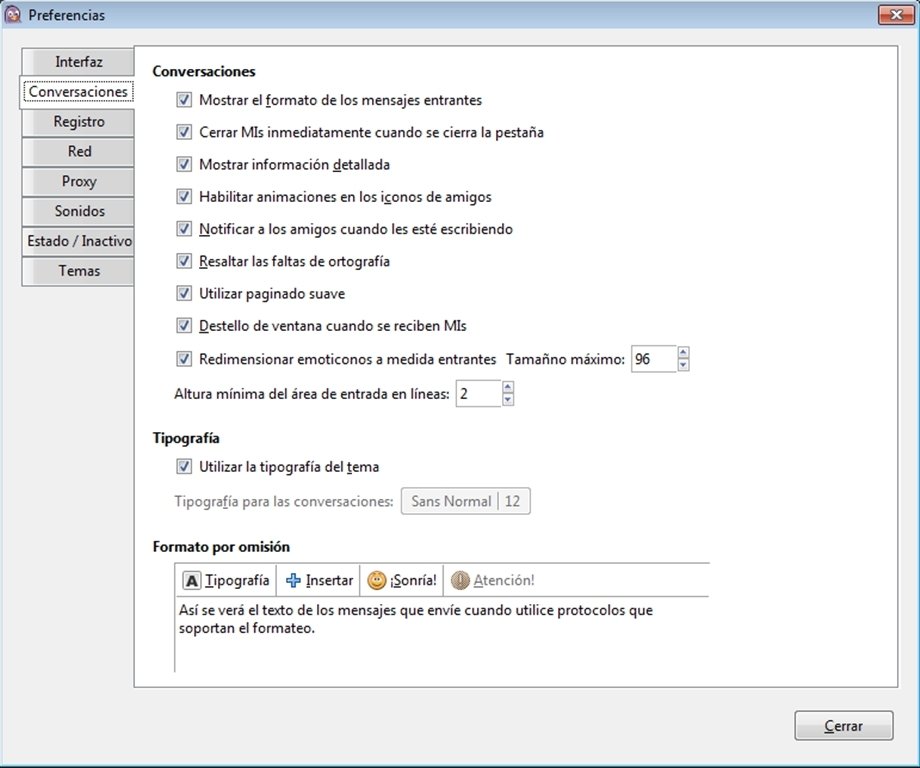Disable Mostrar información detallada
The height and width of the screenshot is (768, 920).
pyautogui.click(x=184, y=164)
